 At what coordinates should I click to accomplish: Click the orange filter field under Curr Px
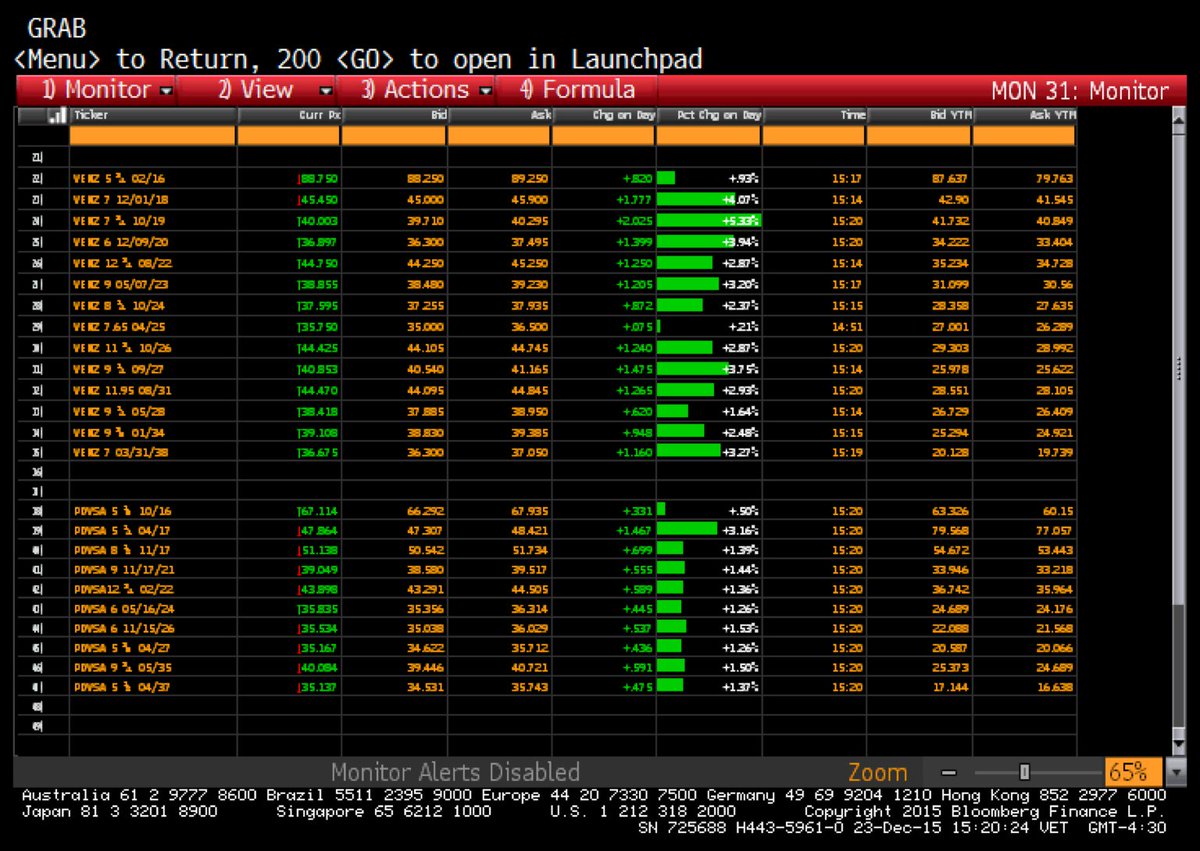[x=289, y=135]
